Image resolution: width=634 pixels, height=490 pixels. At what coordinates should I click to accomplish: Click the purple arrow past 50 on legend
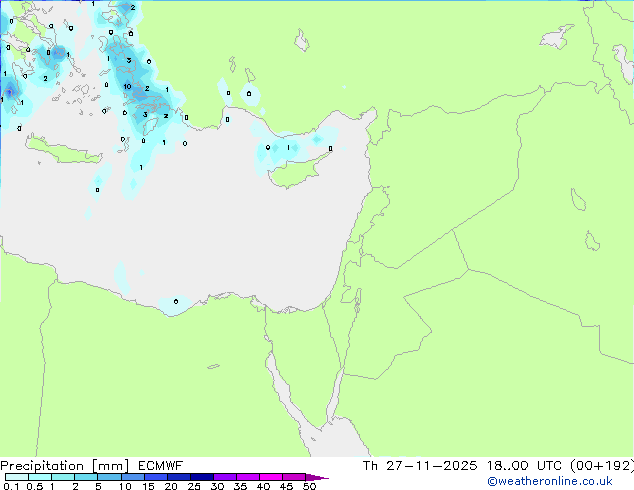coord(317,477)
